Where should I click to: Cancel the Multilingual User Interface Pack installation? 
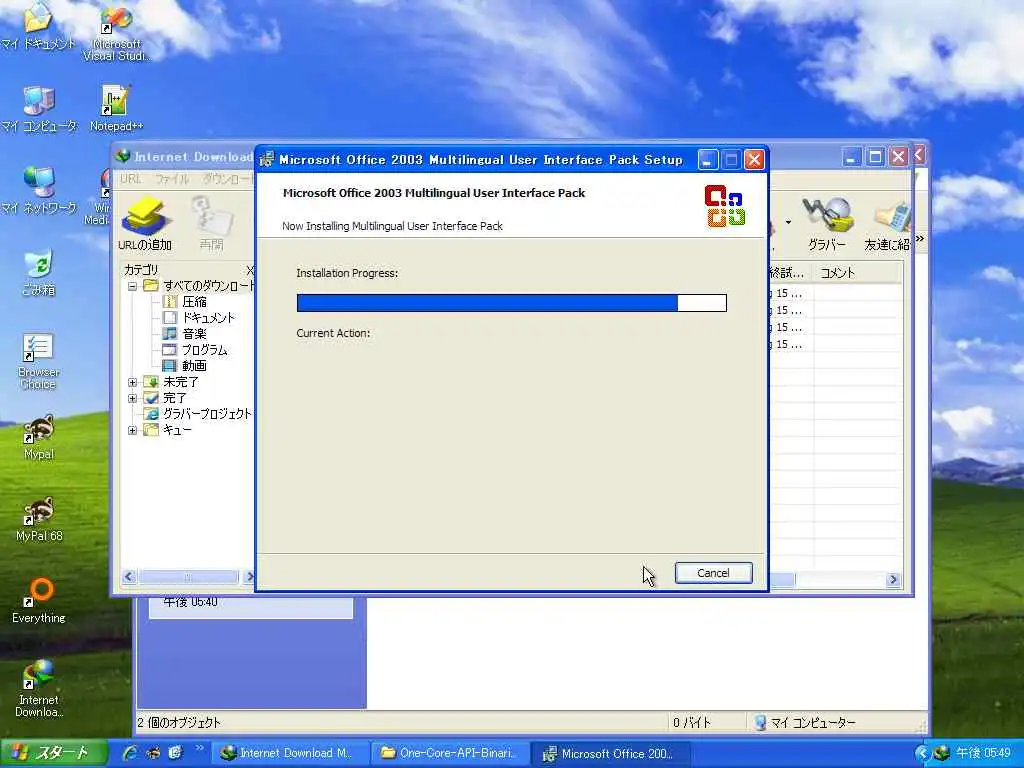click(x=713, y=573)
